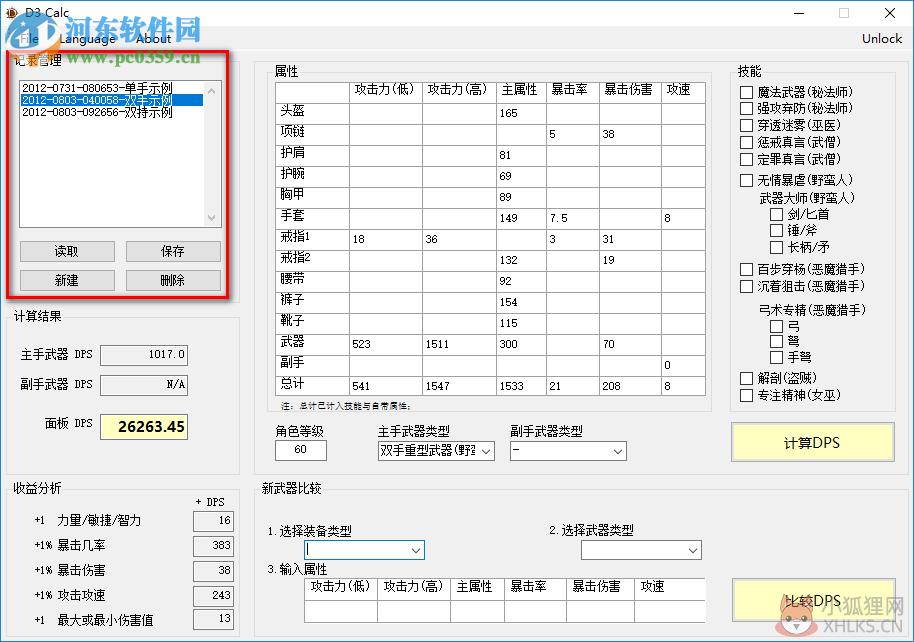
Task: Click the +1% 攻击攻速 gain value 243
Action: (x=213, y=595)
